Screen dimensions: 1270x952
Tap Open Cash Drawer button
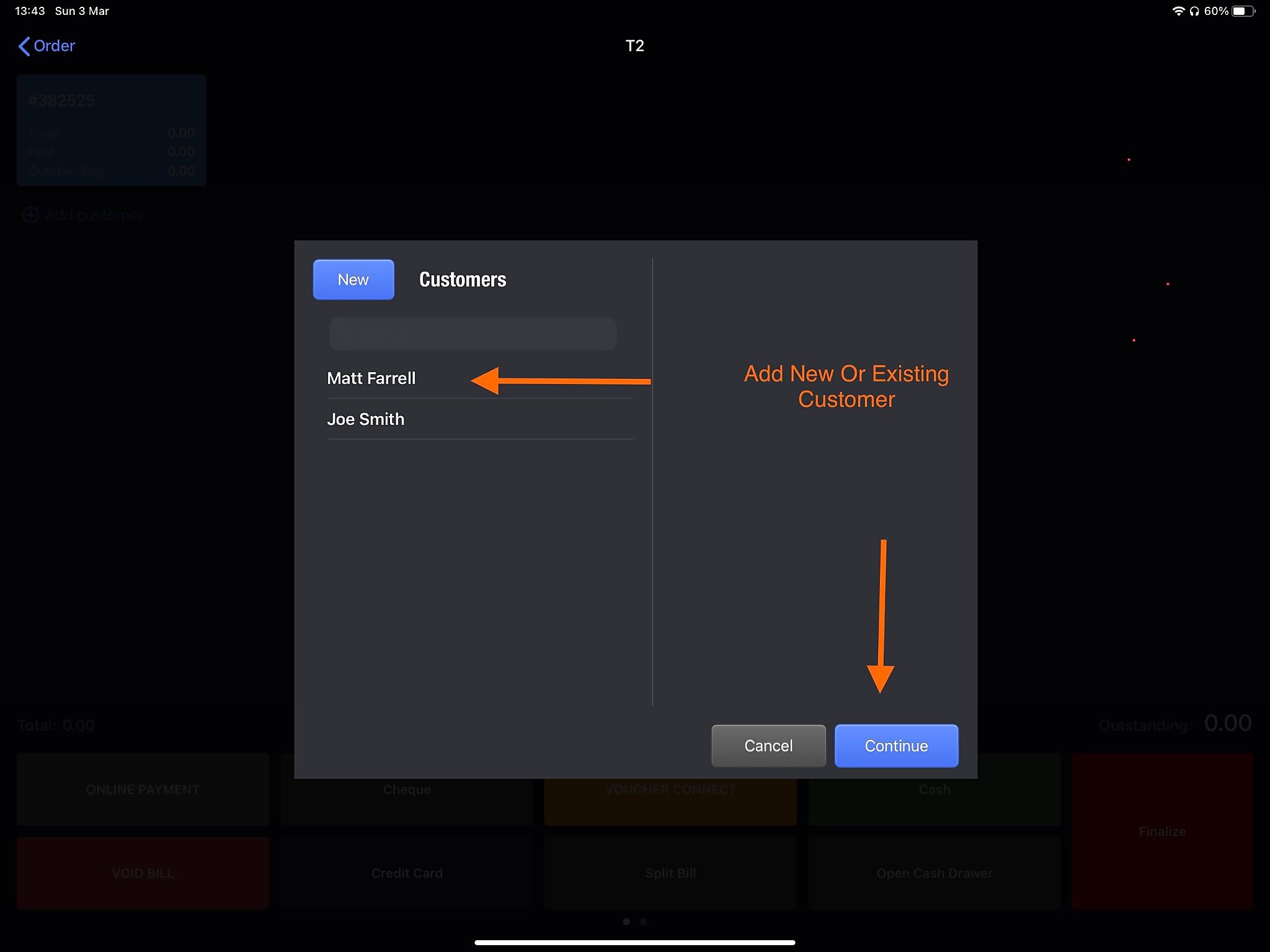click(x=934, y=873)
